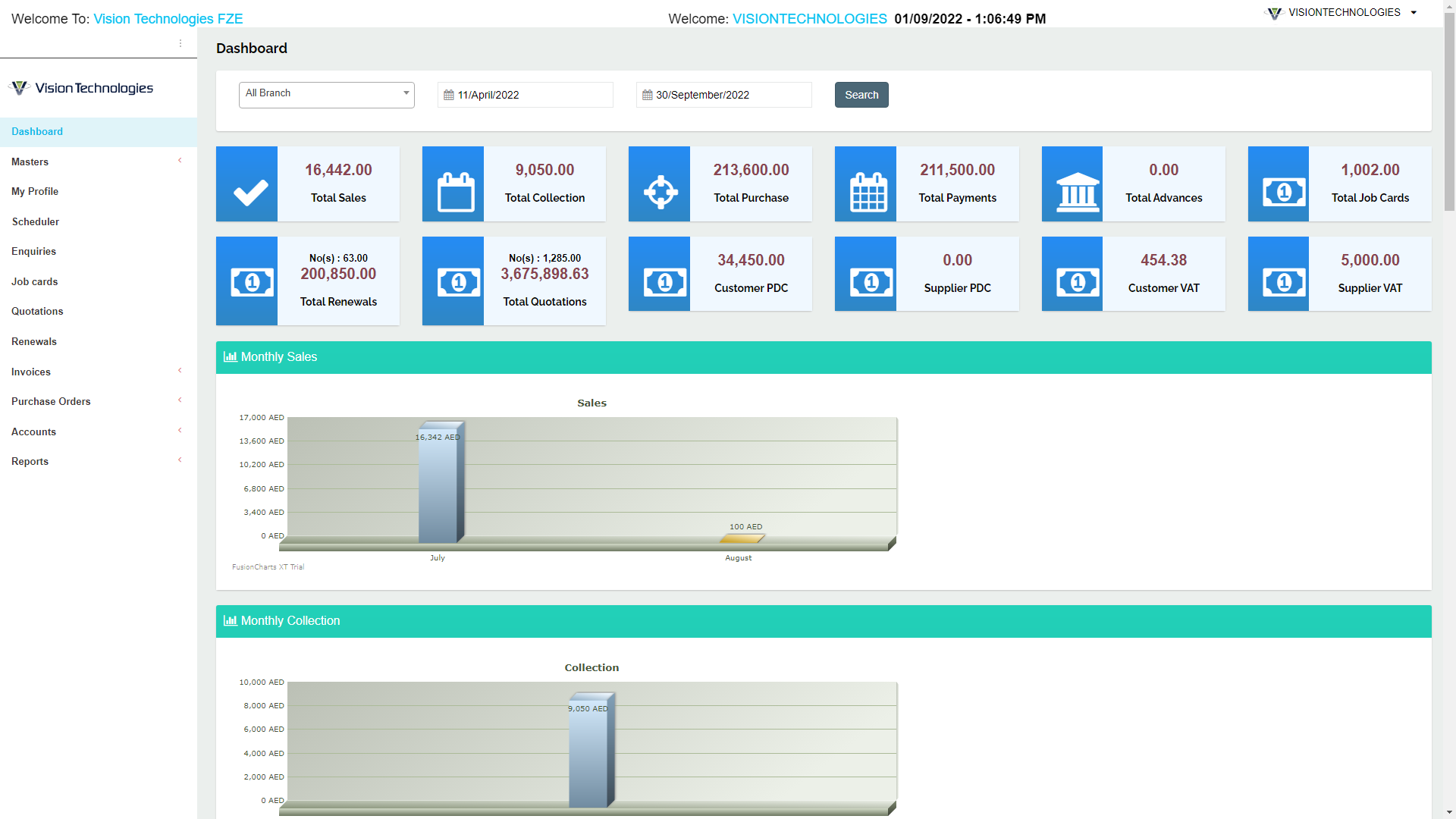1456x819 pixels.
Task: Open the FusionCharts XT Trial link
Action: click(268, 566)
